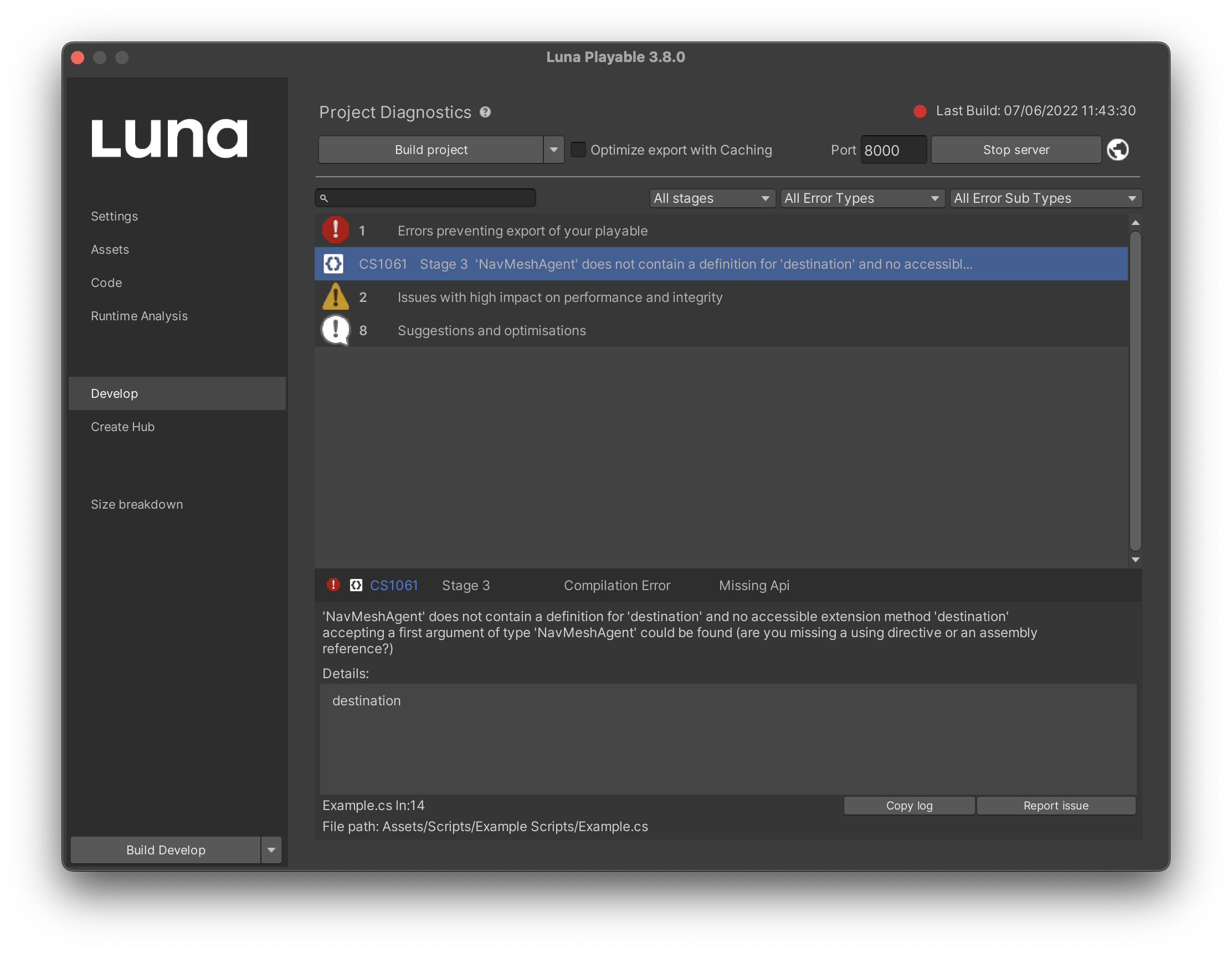Viewport: 1232px width, 953px height.
Task: Toggle the Optimize export with Caching checkbox
Action: tap(577, 150)
